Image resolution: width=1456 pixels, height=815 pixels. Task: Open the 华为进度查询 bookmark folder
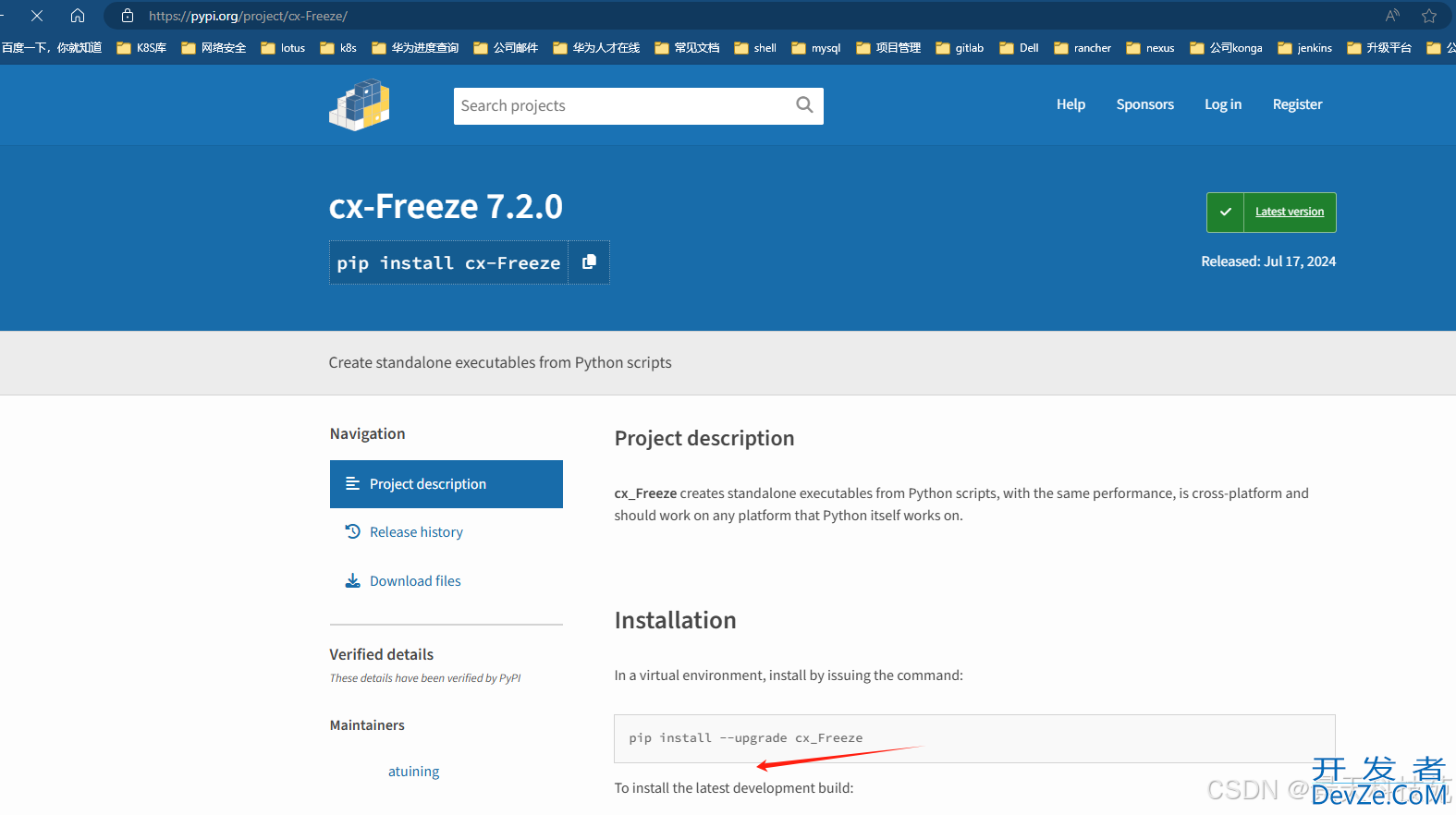tap(415, 48)
